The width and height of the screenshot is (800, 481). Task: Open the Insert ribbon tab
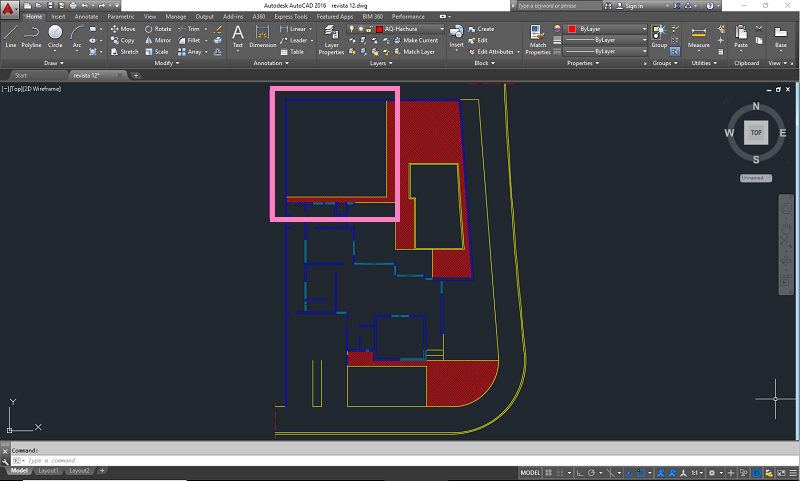point(58,17)
